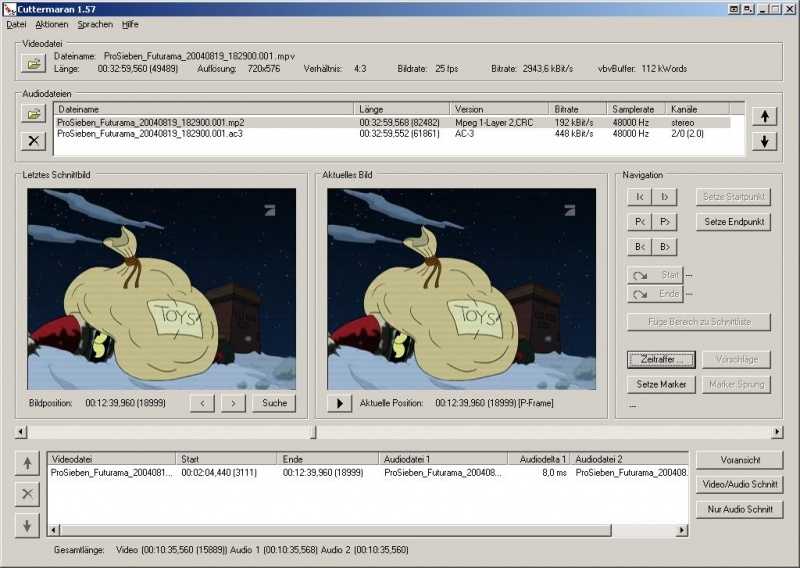The width and height of the screenshot is (800, 568).
Task: Open the Zeitraffer dialog button
Action: [660, 359]
